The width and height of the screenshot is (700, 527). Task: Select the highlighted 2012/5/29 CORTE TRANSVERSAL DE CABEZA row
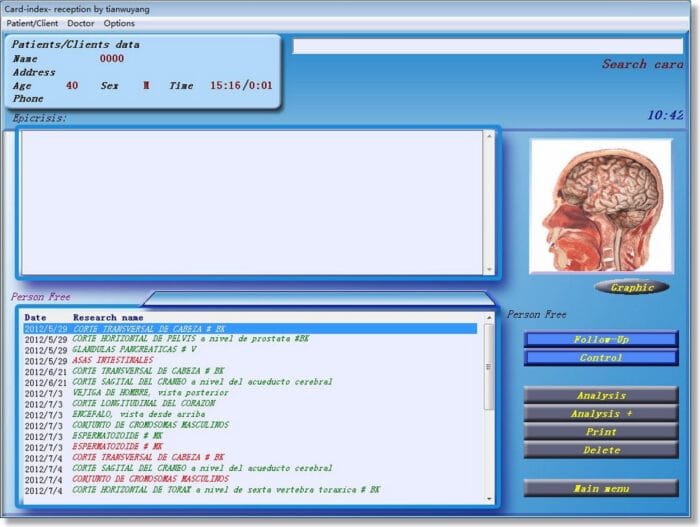(250, 329)
